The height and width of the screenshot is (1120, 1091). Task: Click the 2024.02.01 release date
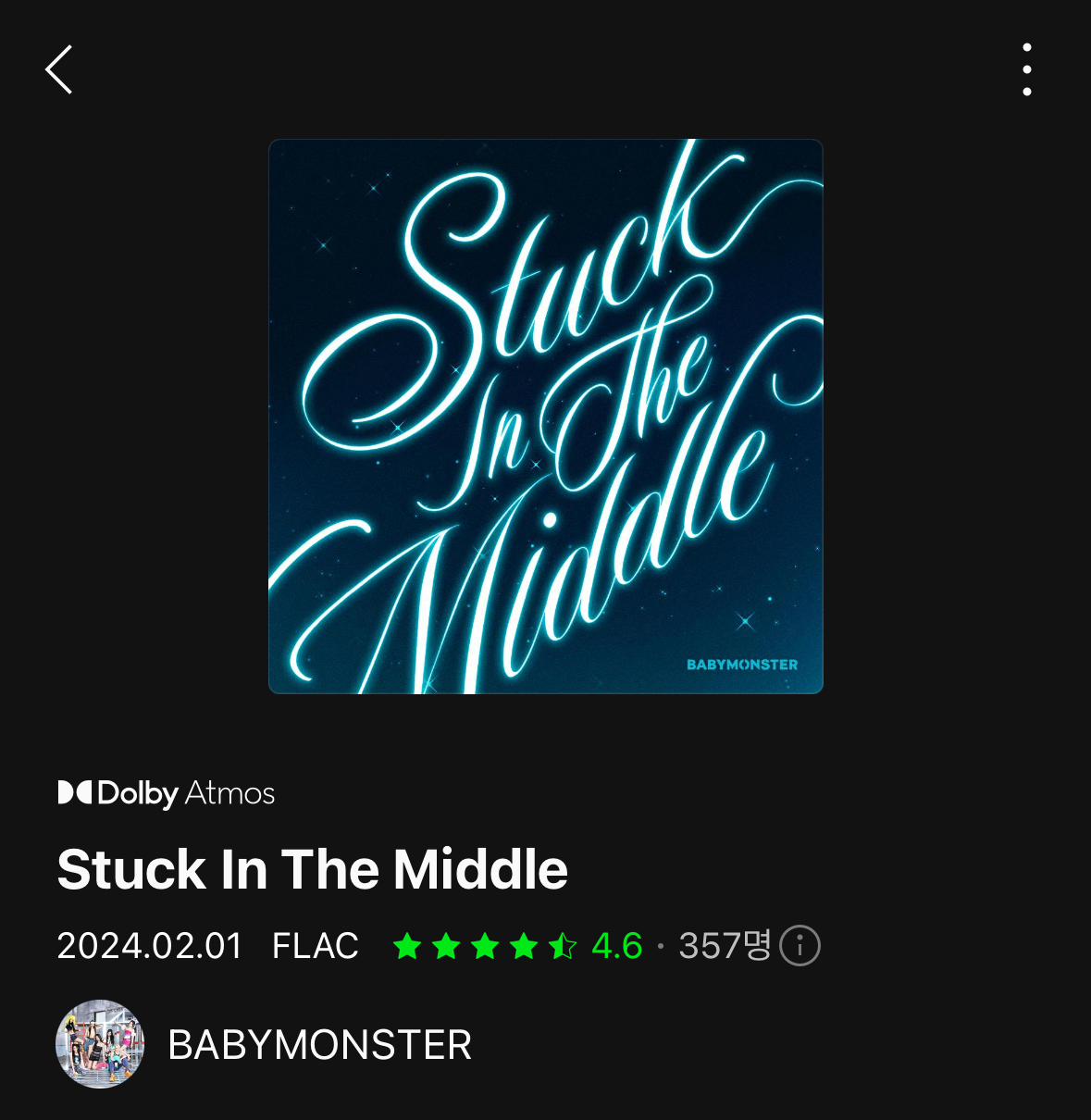[x=149, y=946]
